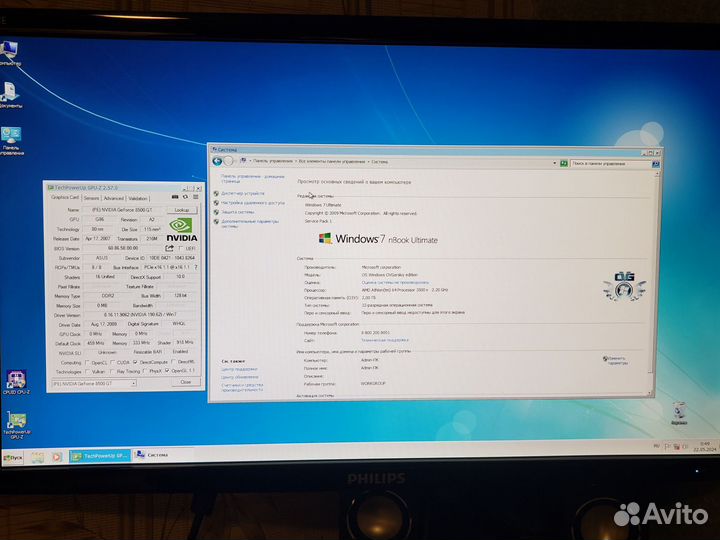The width and height of the screenshot is (720, 540).
Task: Click the Lookup button
Action: tap(181, 210)
